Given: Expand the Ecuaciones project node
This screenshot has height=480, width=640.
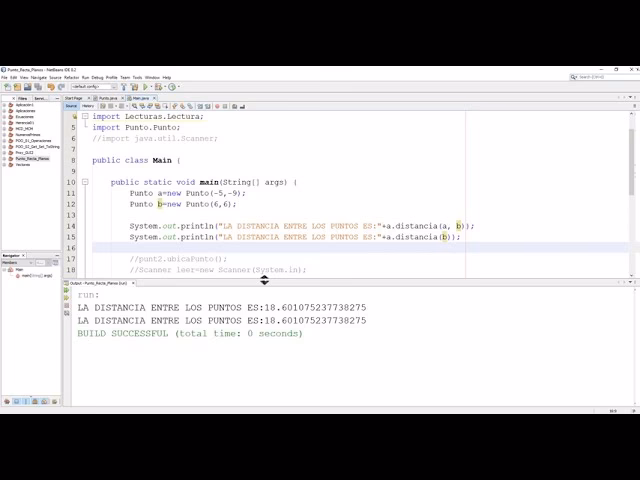Looking at the screenshot, I should pyautogui.click(x=4, y=117).
